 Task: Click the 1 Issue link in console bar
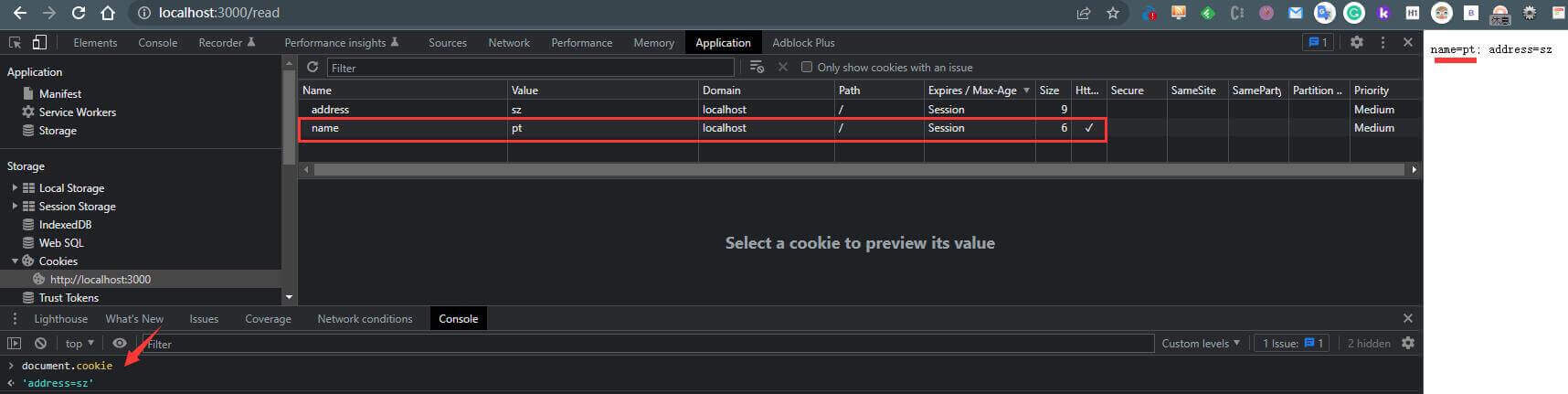coord(1293,343)
